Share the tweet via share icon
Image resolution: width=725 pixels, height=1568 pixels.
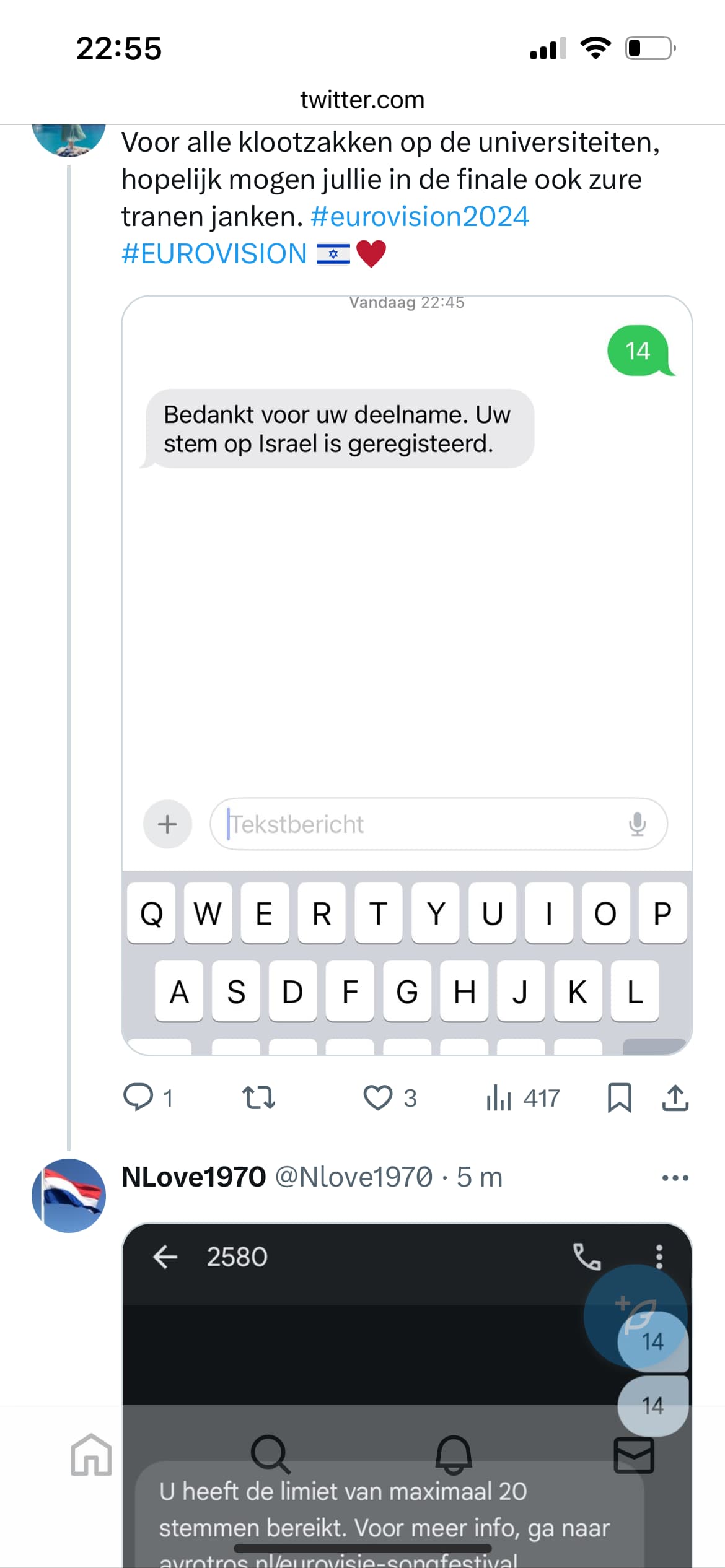coord(675,1097)
